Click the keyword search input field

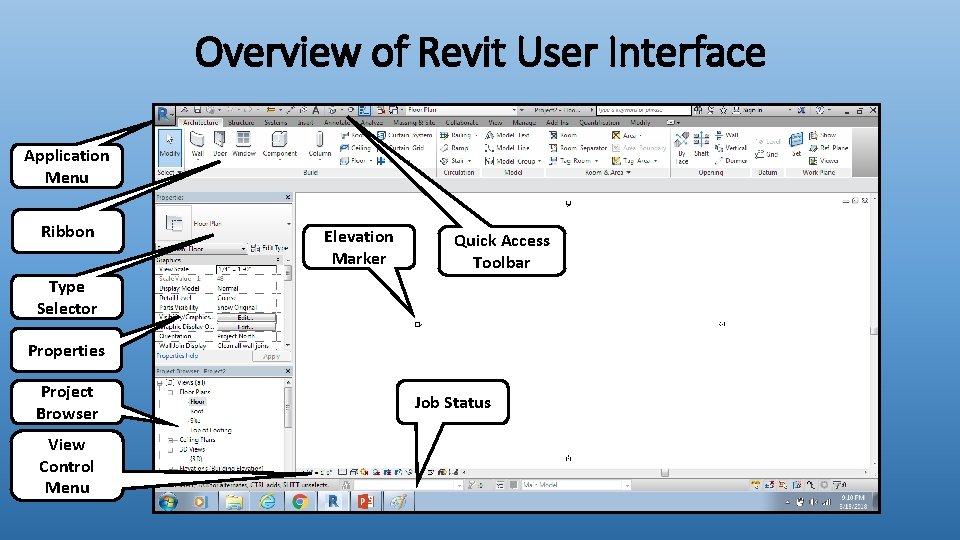643,110
